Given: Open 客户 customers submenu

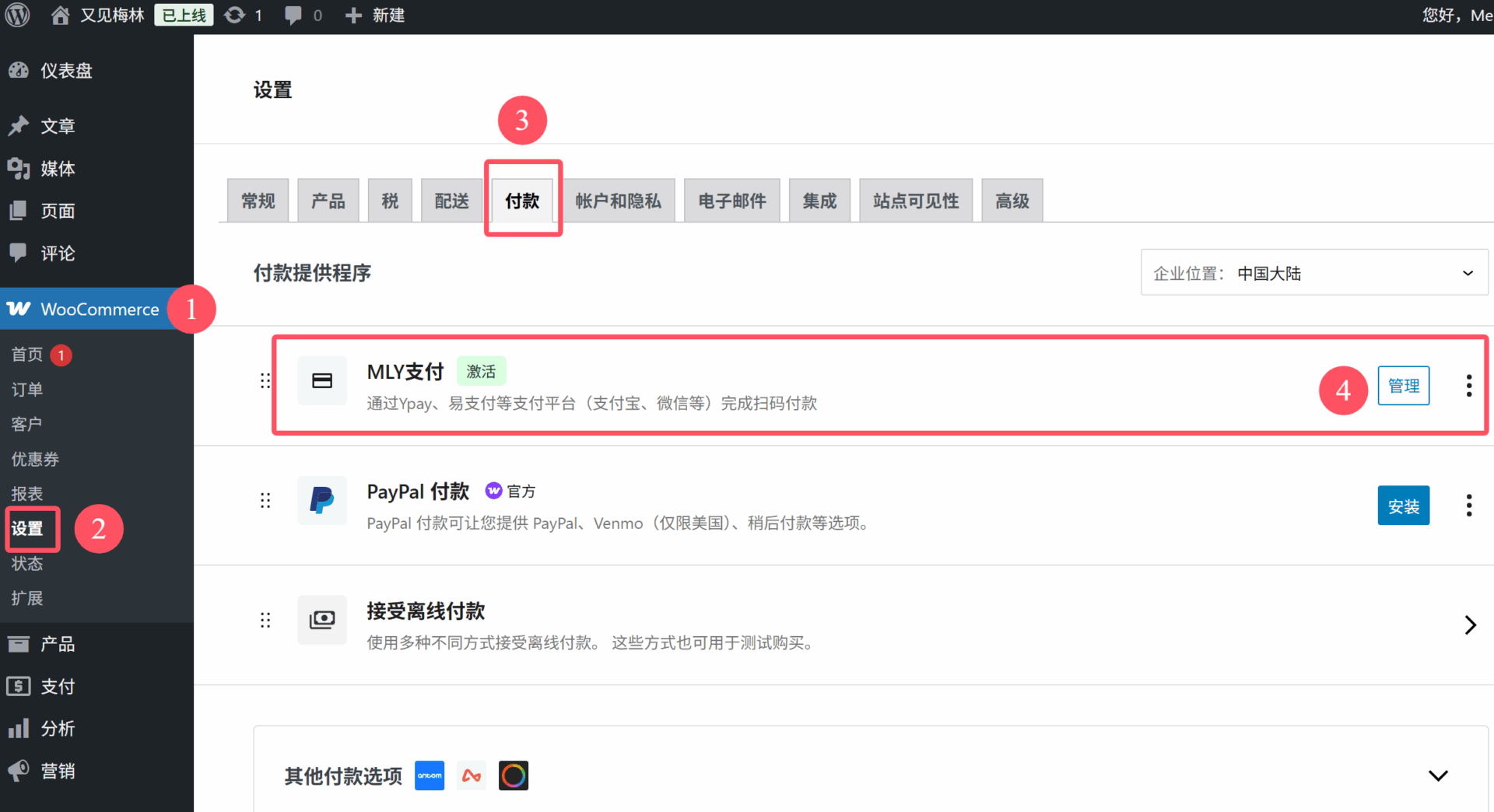Looking at the screenshot, I should click(x=27, y=424).
